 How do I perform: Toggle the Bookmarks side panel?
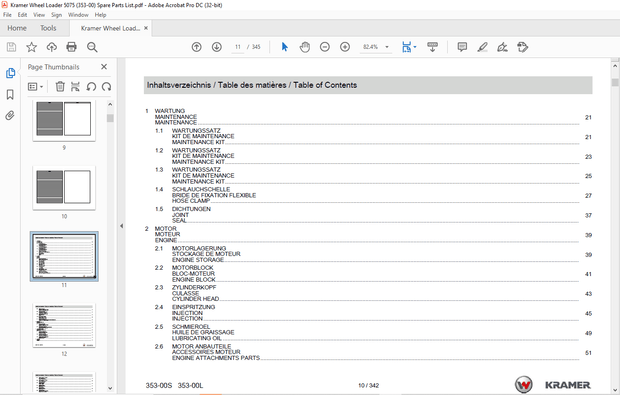[10, 94]
